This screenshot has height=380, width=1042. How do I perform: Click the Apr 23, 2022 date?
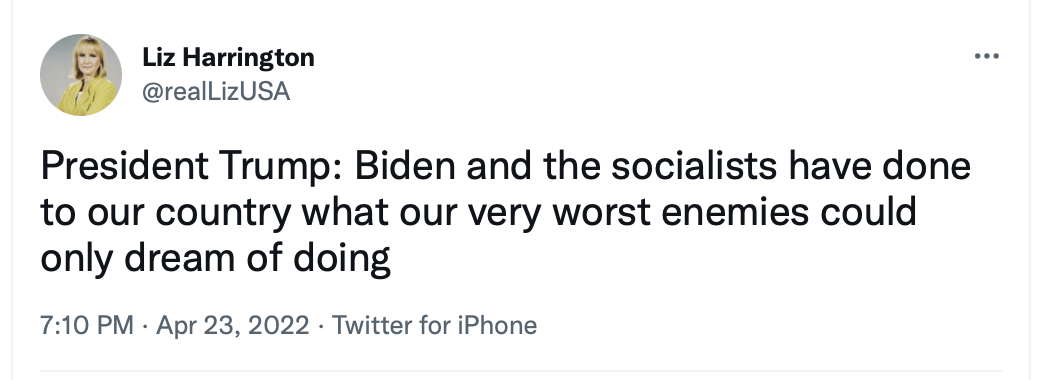pos(233,326)
